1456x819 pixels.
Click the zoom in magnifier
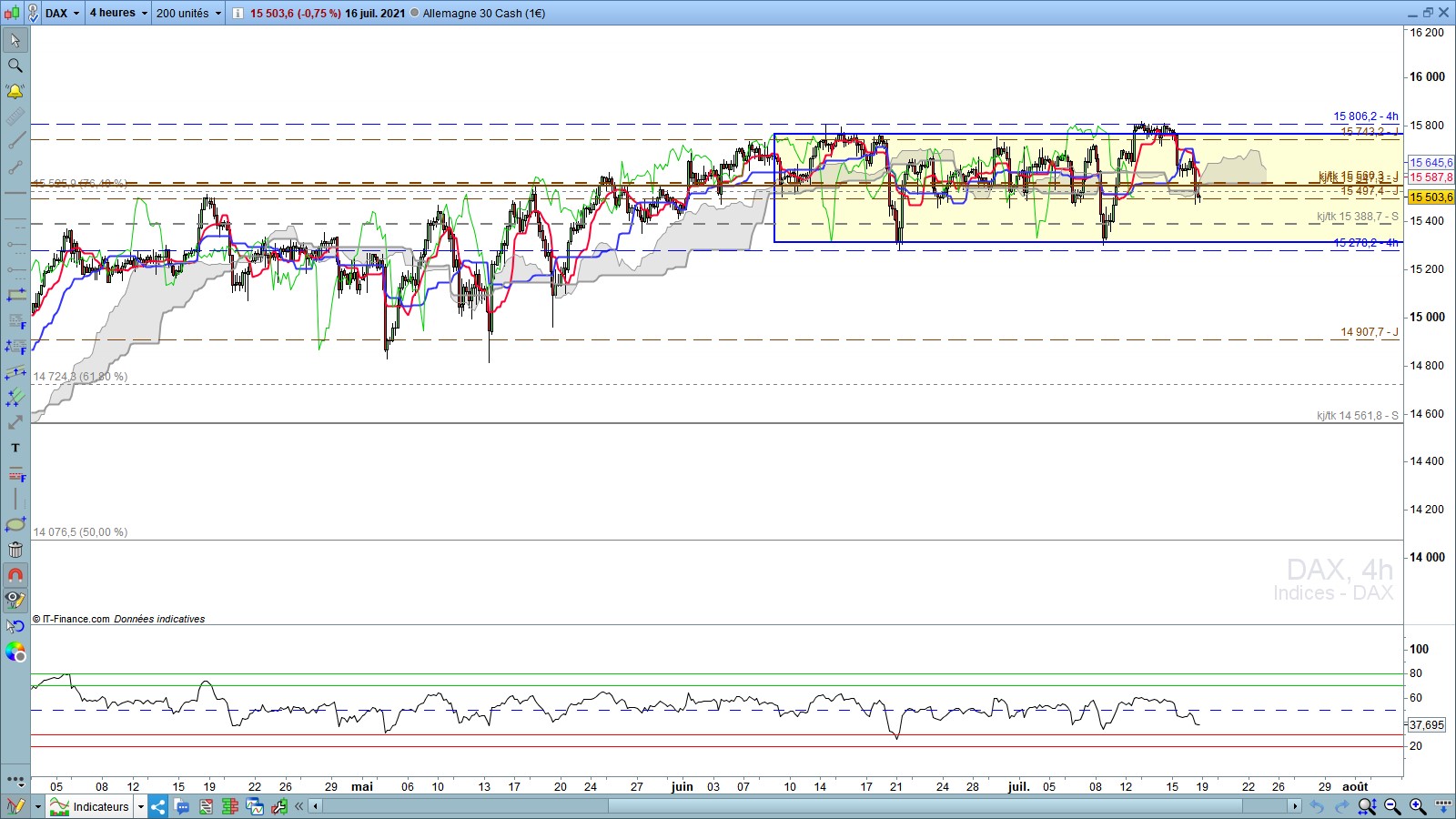[1418, 806]
